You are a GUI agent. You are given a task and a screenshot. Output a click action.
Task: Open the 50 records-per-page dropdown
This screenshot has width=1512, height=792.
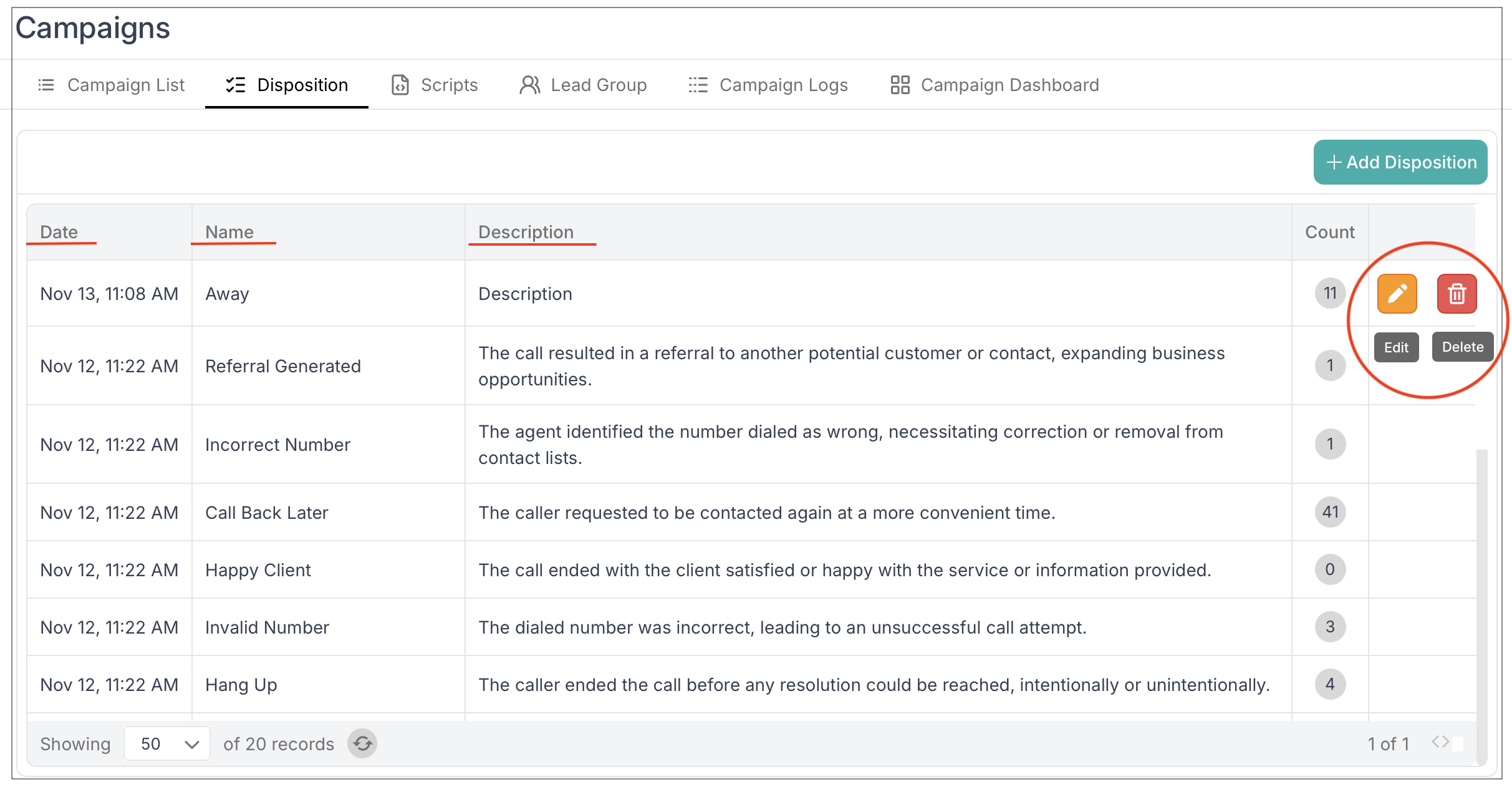coord(167,743)
